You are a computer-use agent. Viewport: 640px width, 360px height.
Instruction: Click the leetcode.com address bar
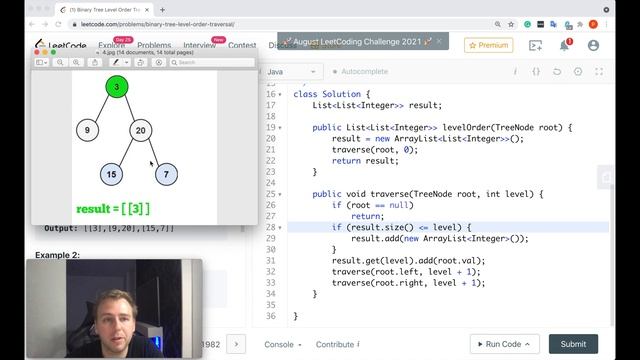[x=158, y=24]
